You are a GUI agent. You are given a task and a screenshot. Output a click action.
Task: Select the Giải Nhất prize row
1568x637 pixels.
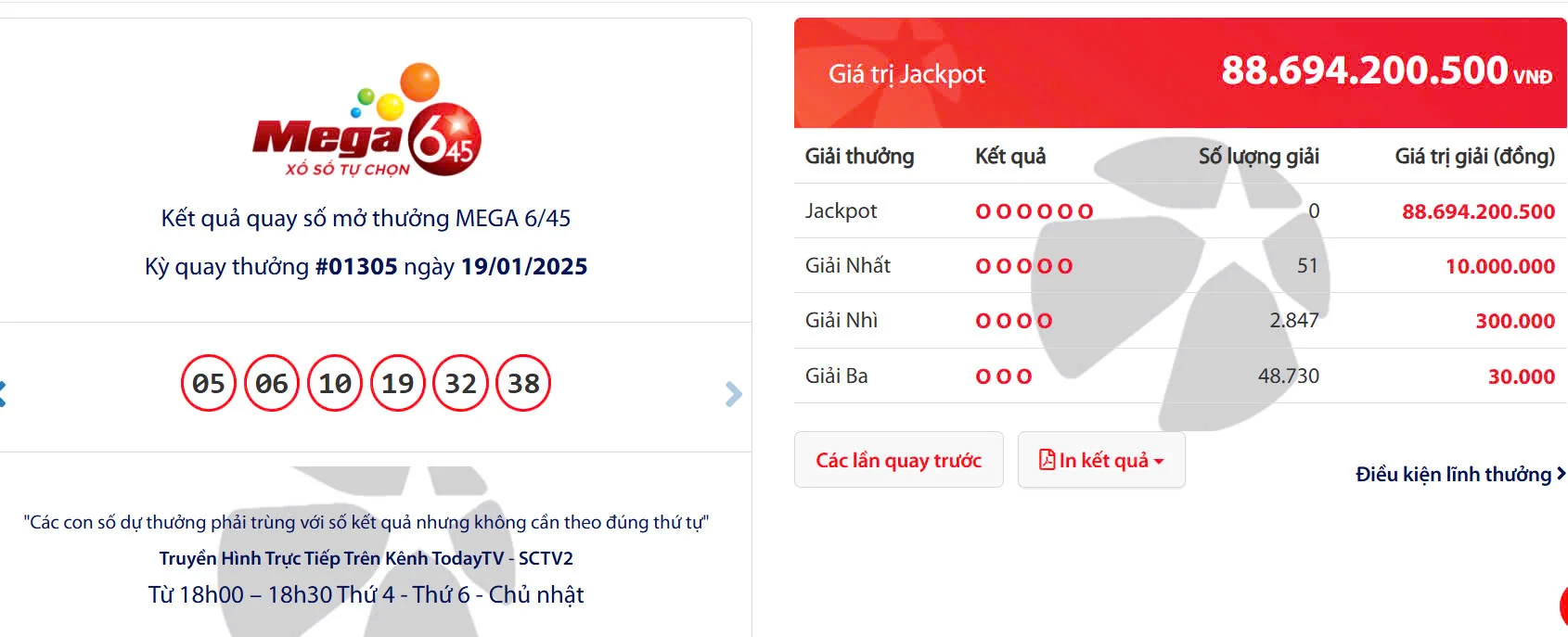(x=847, y=265)
